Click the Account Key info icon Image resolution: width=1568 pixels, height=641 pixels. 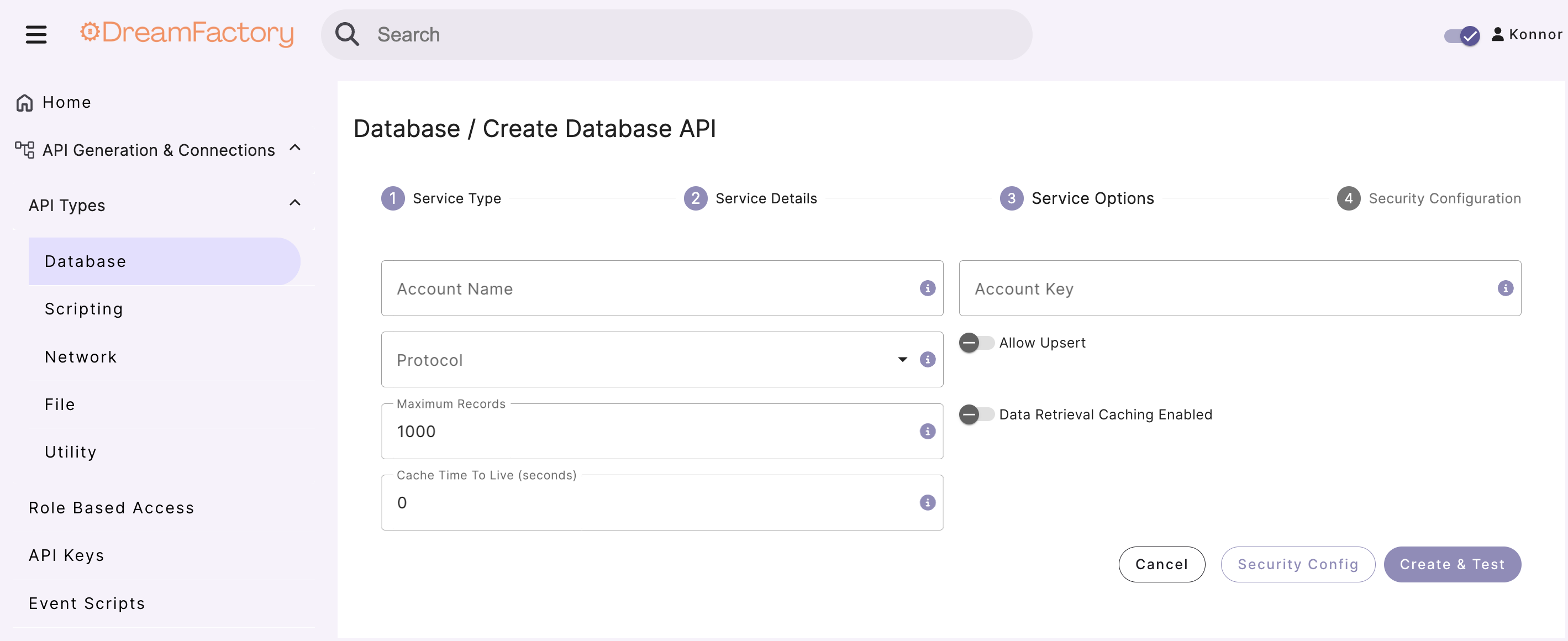(x=1504, y=288)
